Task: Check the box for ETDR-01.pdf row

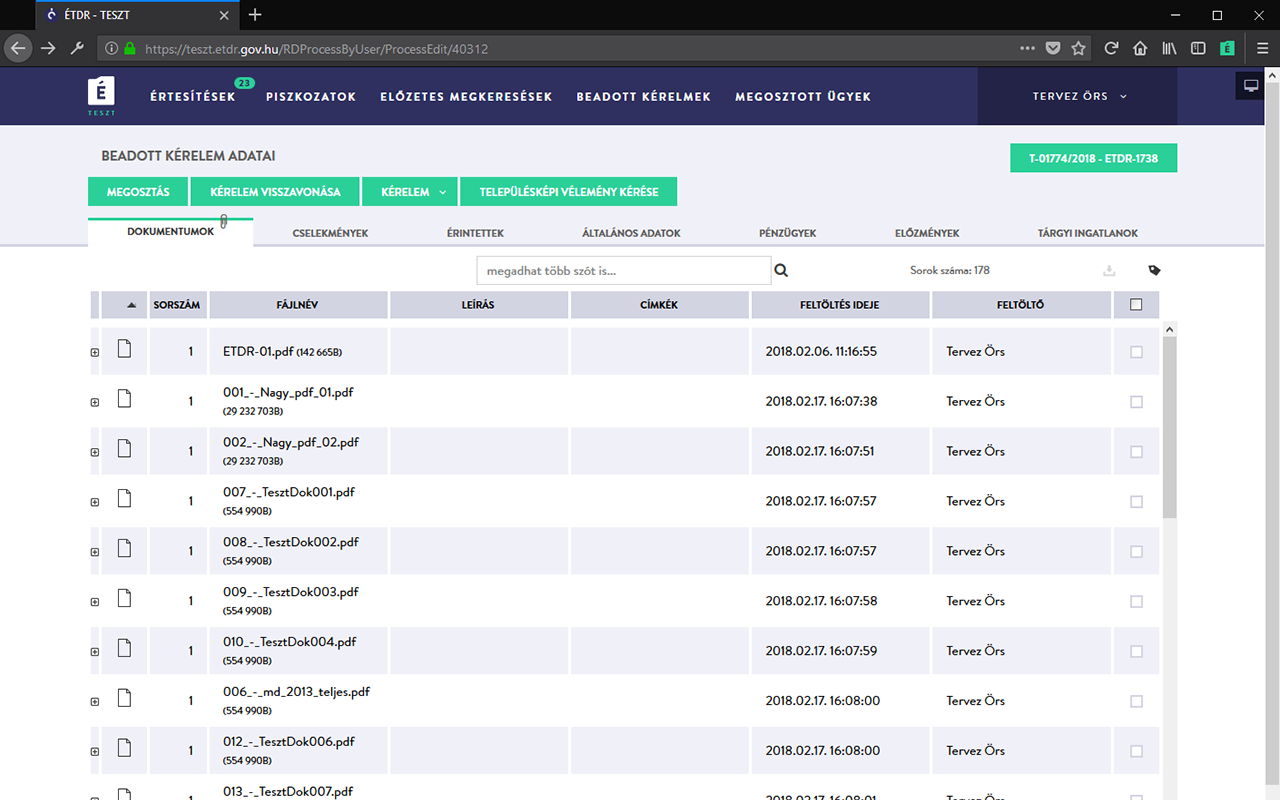Action: pyautogui.click(x=1136, y=352)
